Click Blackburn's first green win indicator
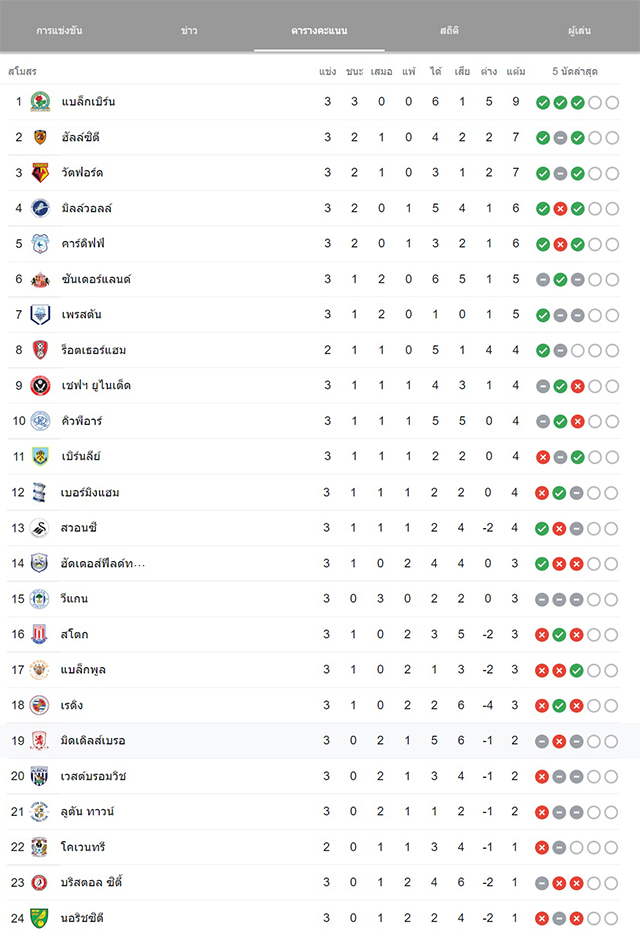 tap(543, 103)
